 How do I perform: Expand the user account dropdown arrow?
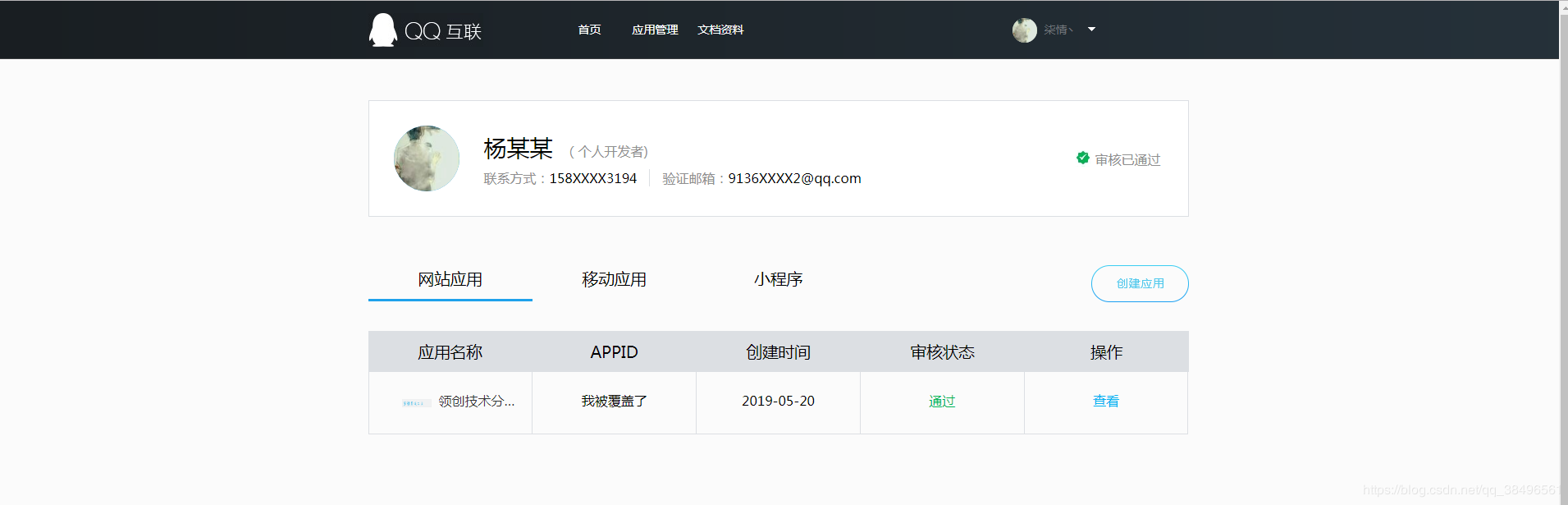[1091, 30]
